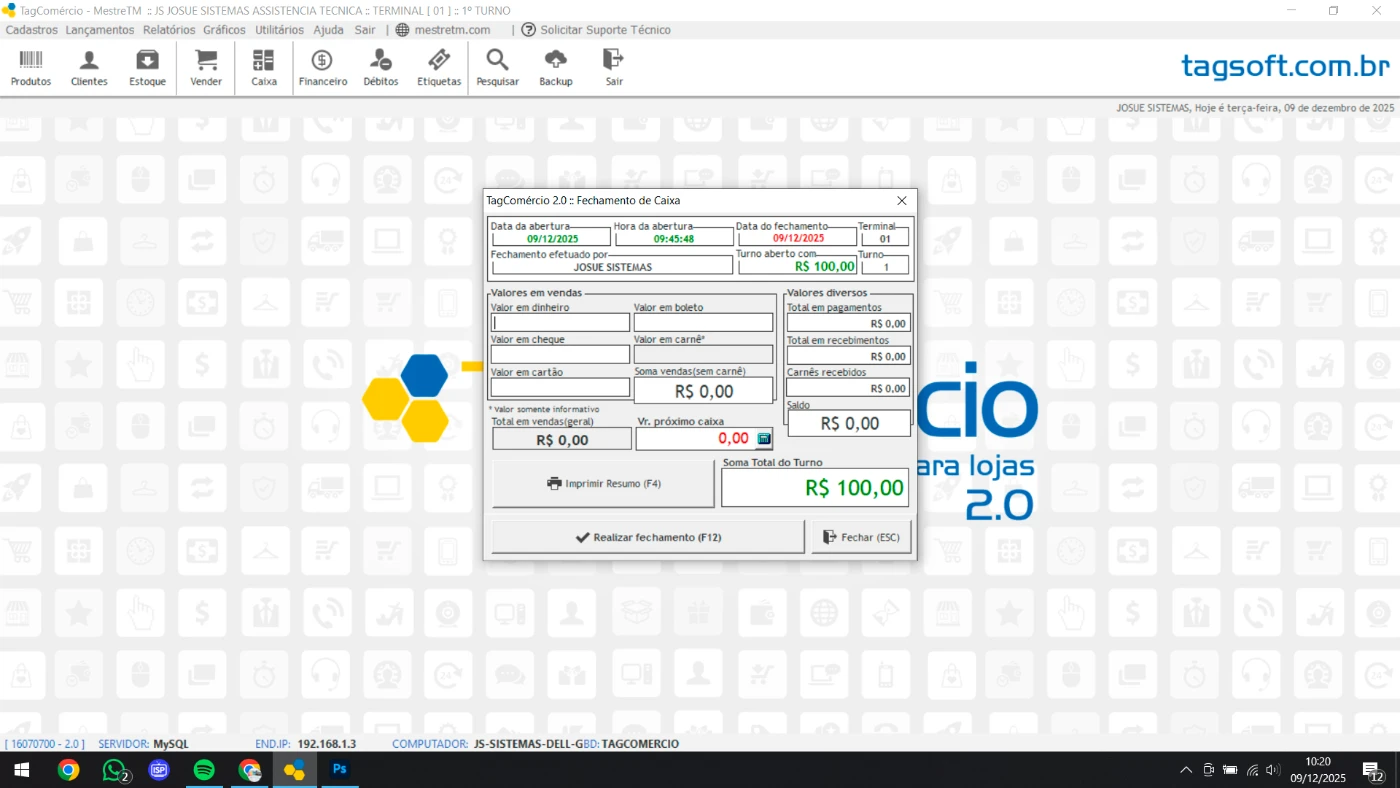Image resolution: width=1400 pixels, height=788 pixels.
Task: Click the Estoque toolbar icon
Action: [147, 67]
